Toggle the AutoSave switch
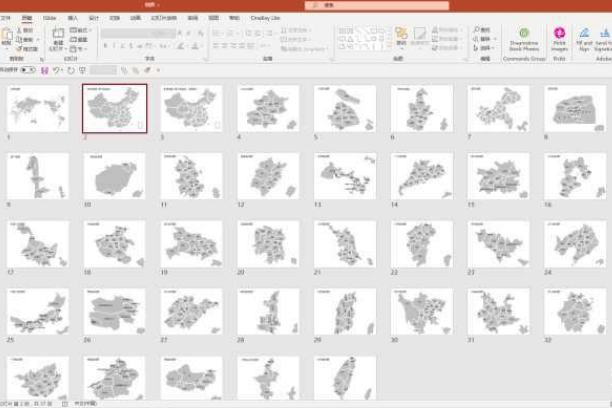The width and height of the screenshot is (612, 408). coord(28,70)
